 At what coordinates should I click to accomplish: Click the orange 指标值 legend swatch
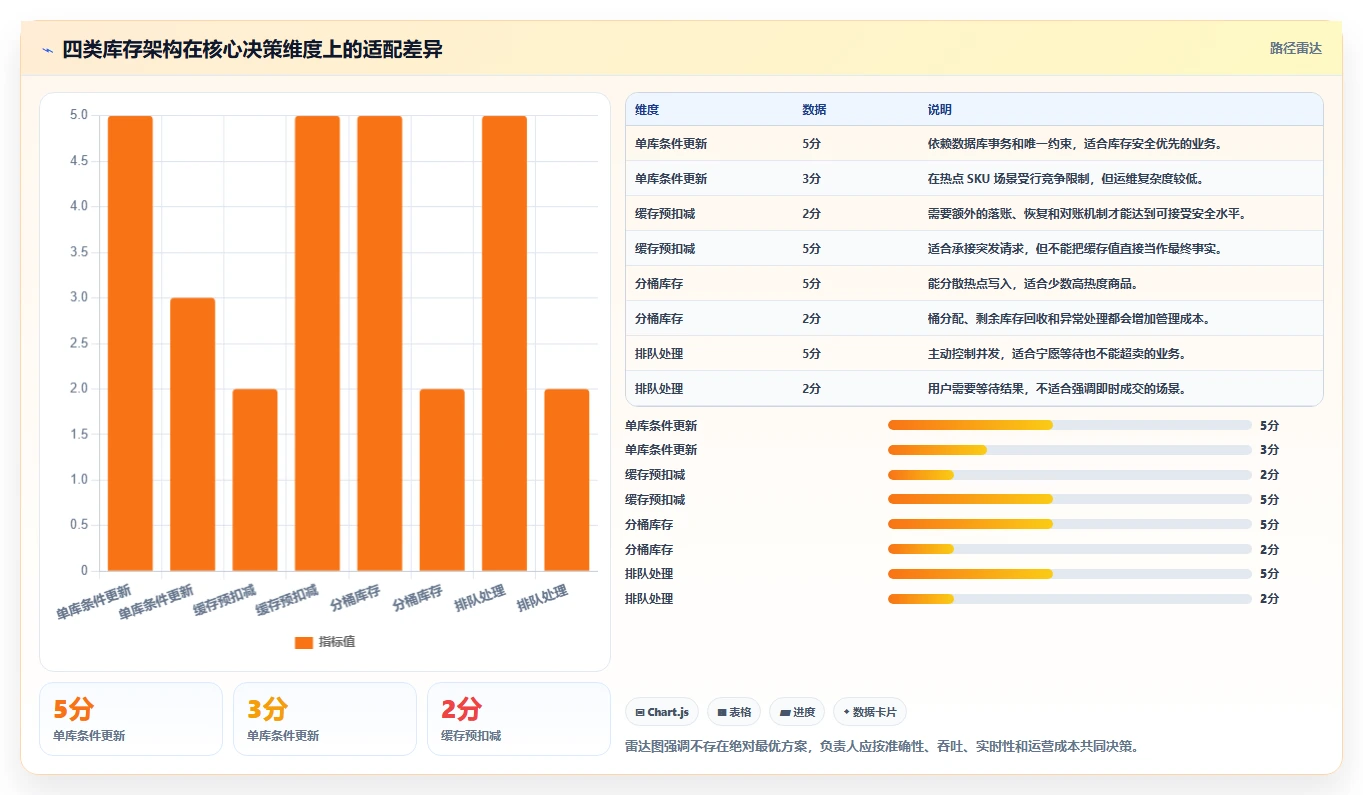pos(303,642)
